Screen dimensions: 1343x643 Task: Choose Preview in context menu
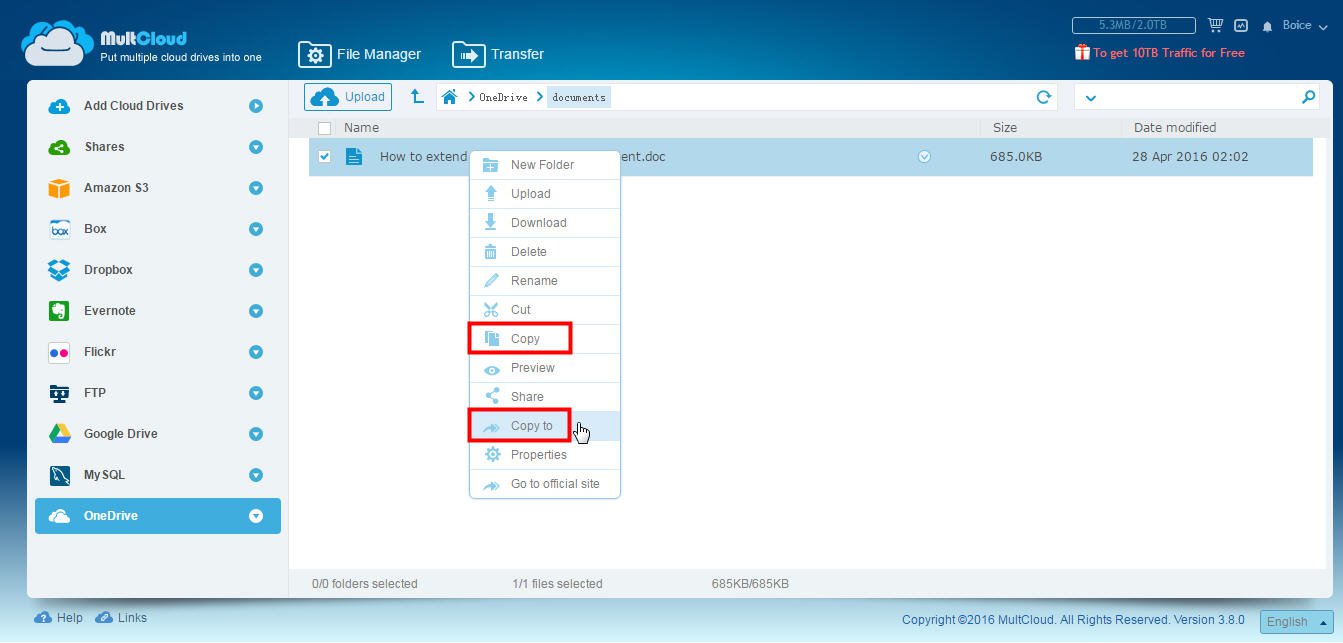545,368
